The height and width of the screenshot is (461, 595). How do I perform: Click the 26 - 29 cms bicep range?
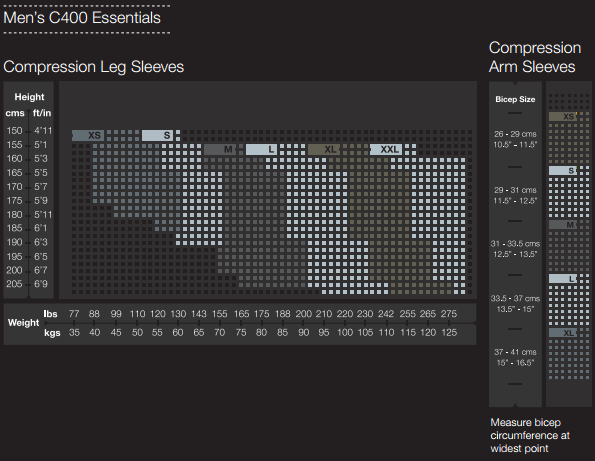pos(515,134)
